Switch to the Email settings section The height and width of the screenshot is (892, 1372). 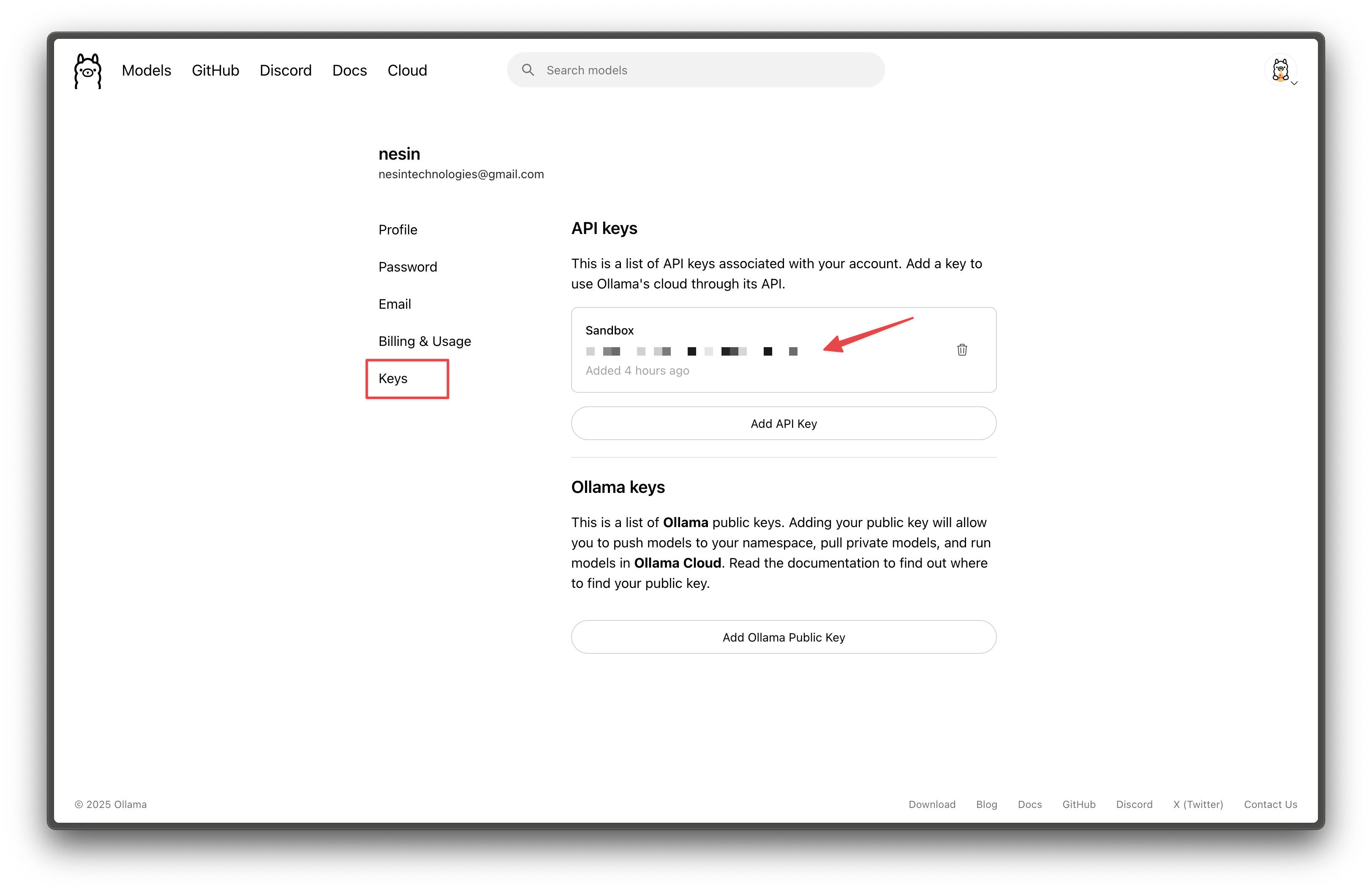coord(394,304)
